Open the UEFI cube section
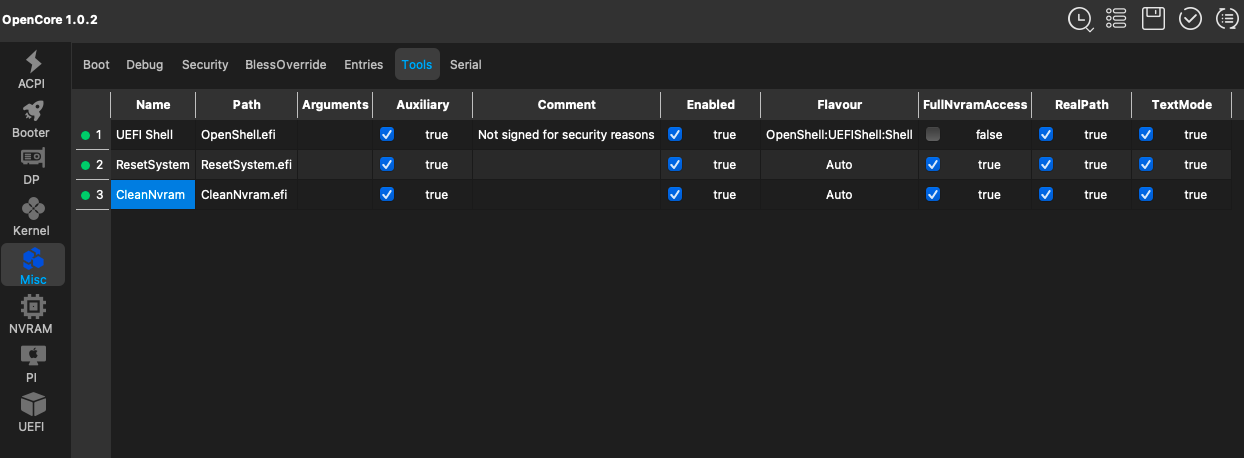Image resolution: width=1244 pixels, height=458 pixels. pyautogui.click(x=32, y=412)
